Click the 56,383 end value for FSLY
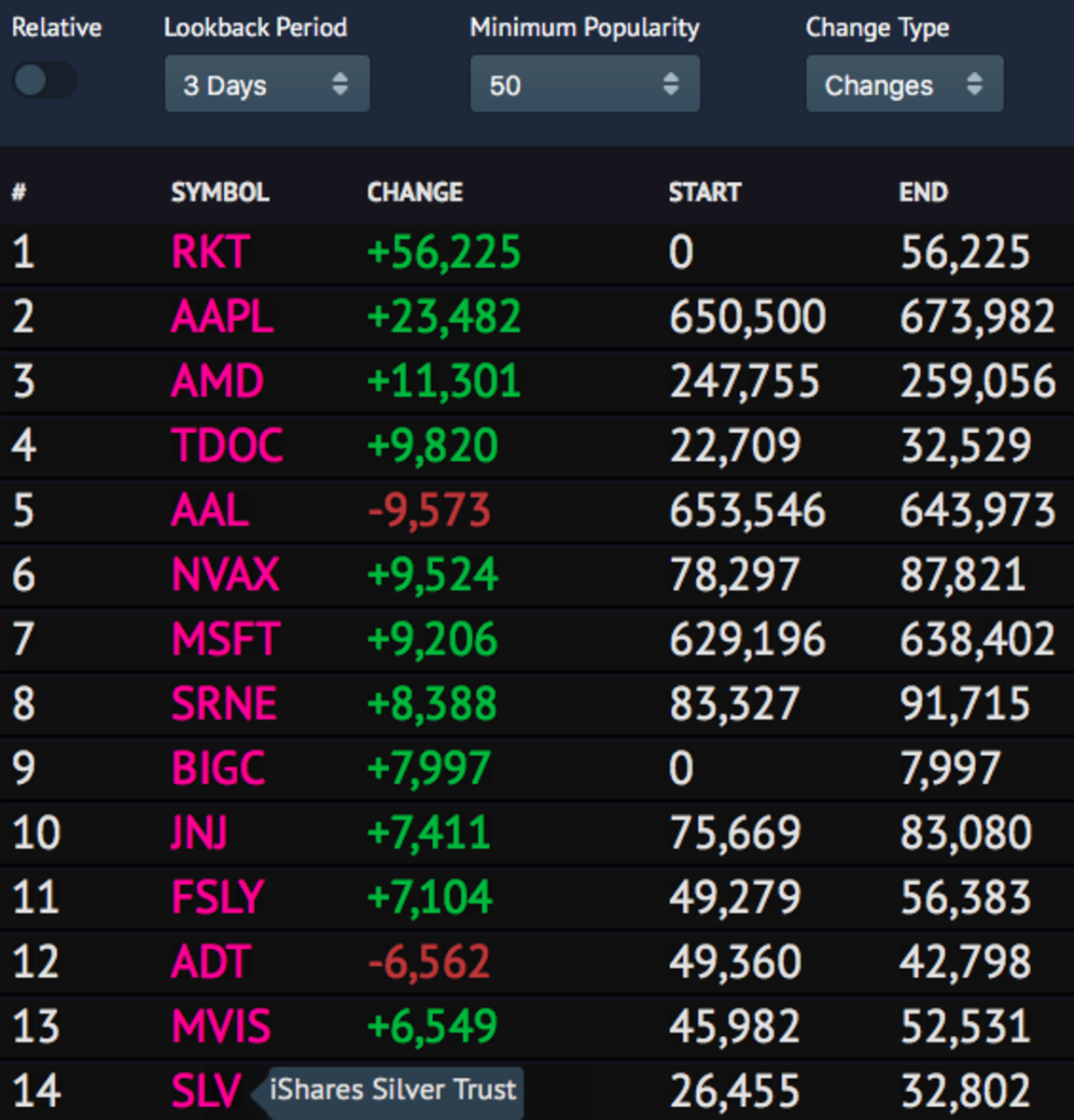 click(966, 897)
